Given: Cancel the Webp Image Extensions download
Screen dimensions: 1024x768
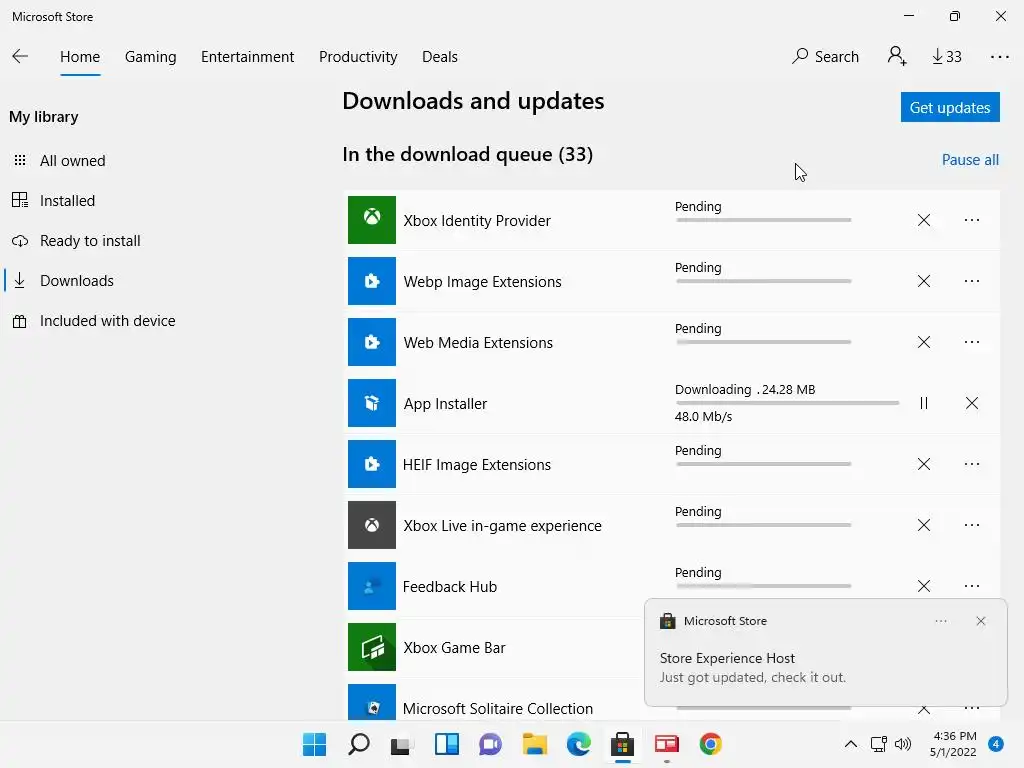Looking at the screenshot, I should 923,281.
